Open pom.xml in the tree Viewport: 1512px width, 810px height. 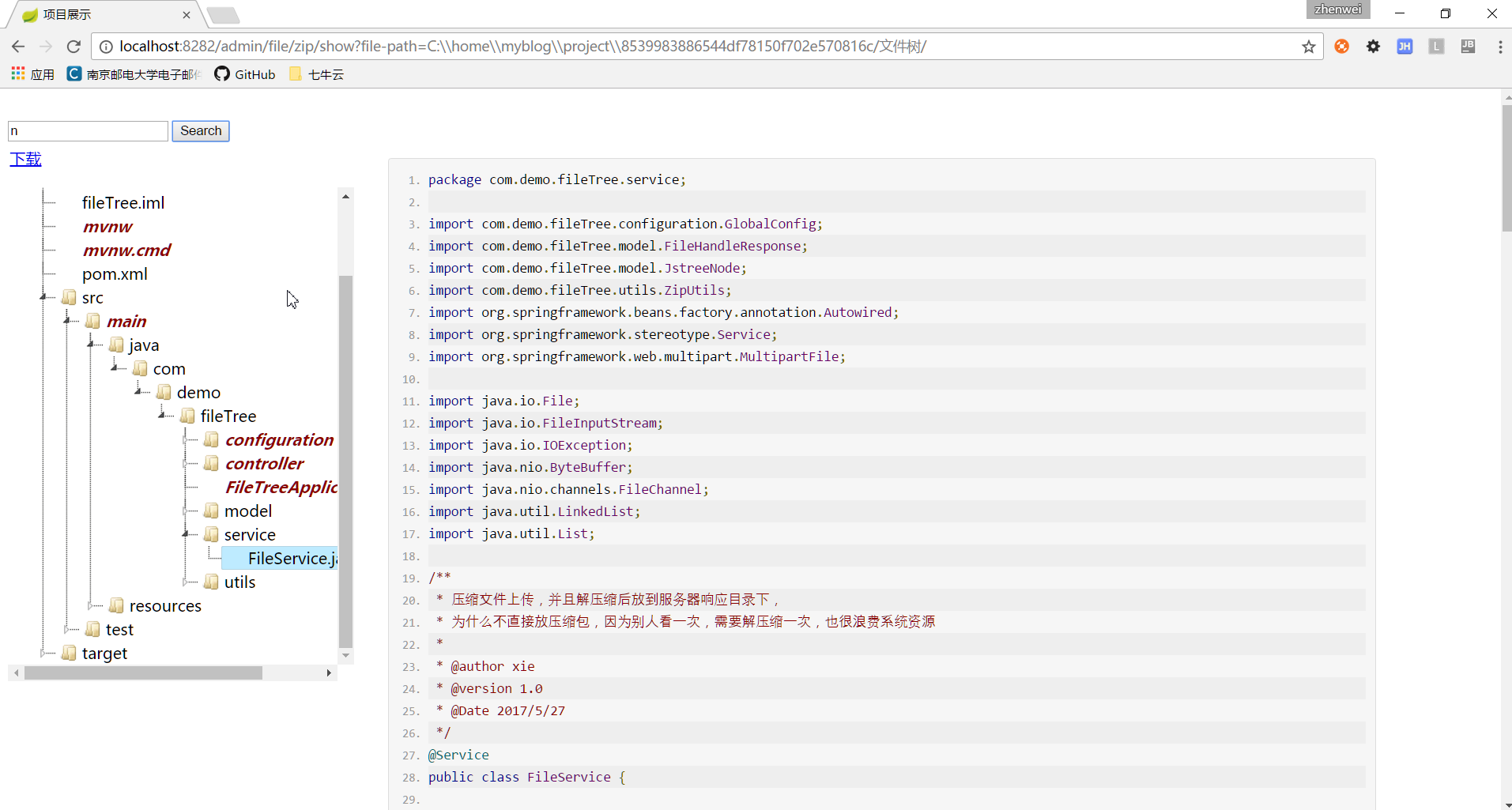[x=115, y=273]
